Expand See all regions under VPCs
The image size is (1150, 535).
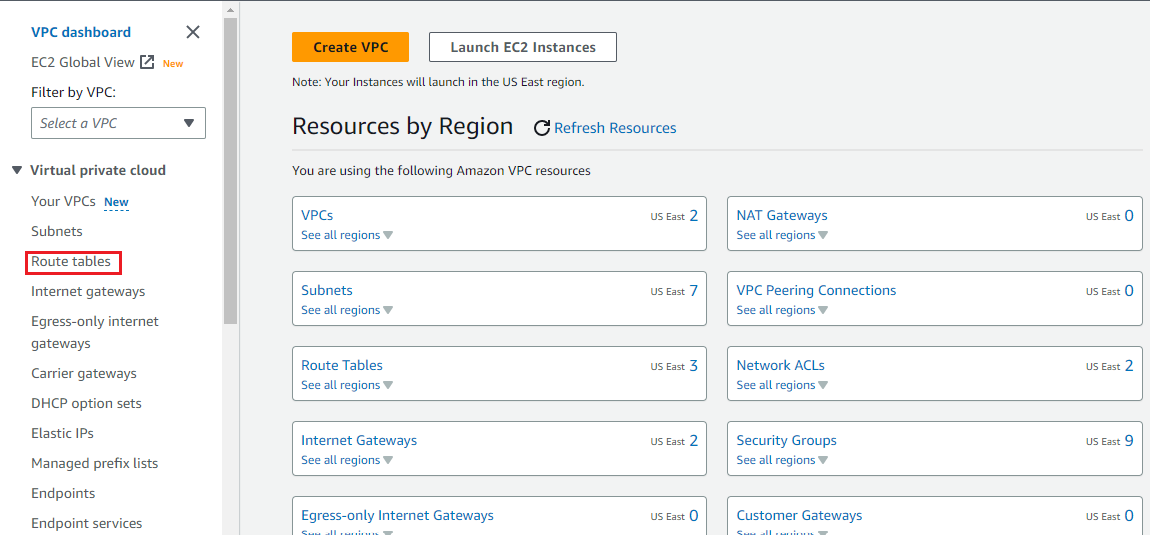tap(347, 235)
